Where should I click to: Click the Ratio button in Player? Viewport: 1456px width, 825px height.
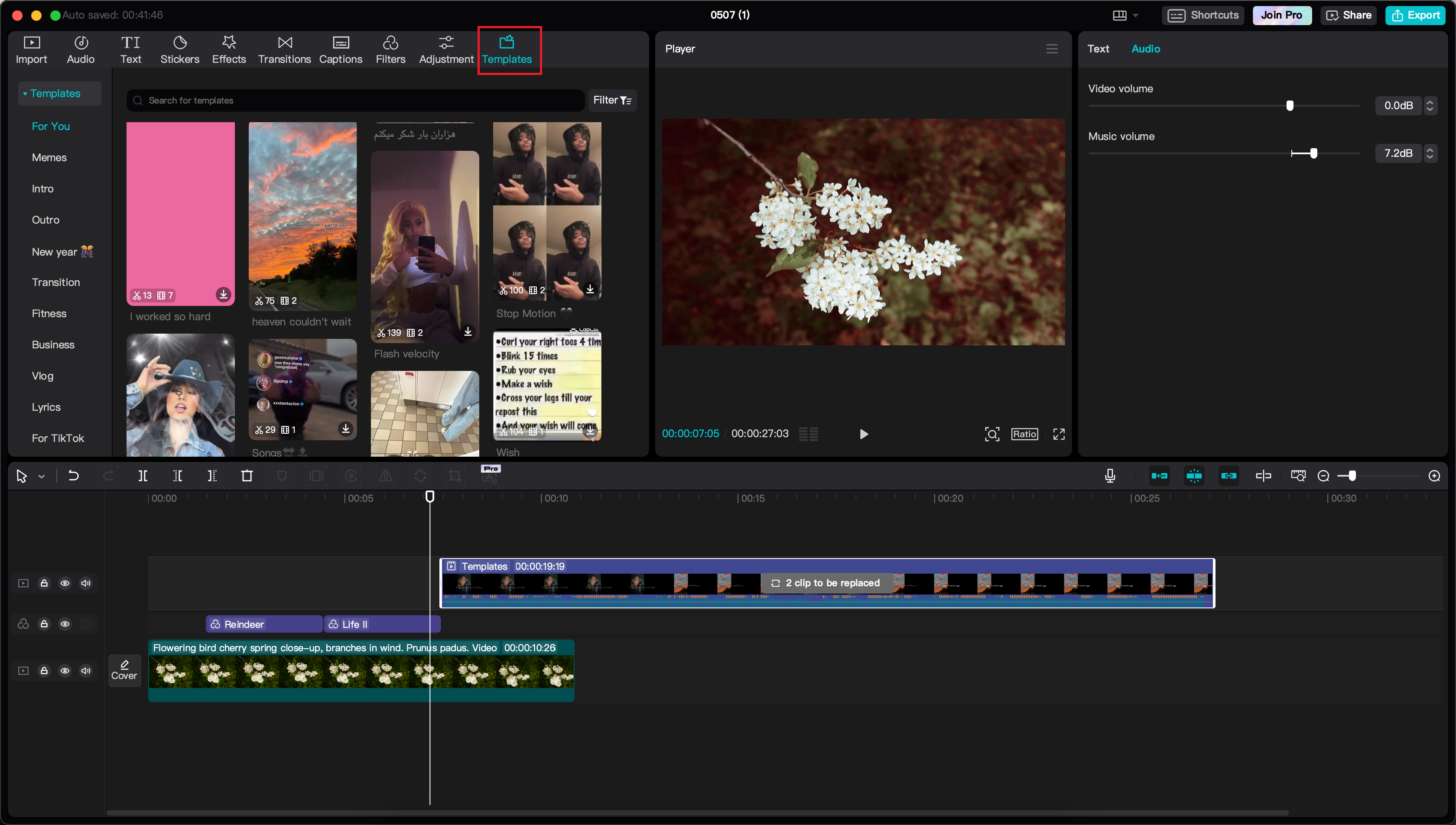click(1024, 434)
